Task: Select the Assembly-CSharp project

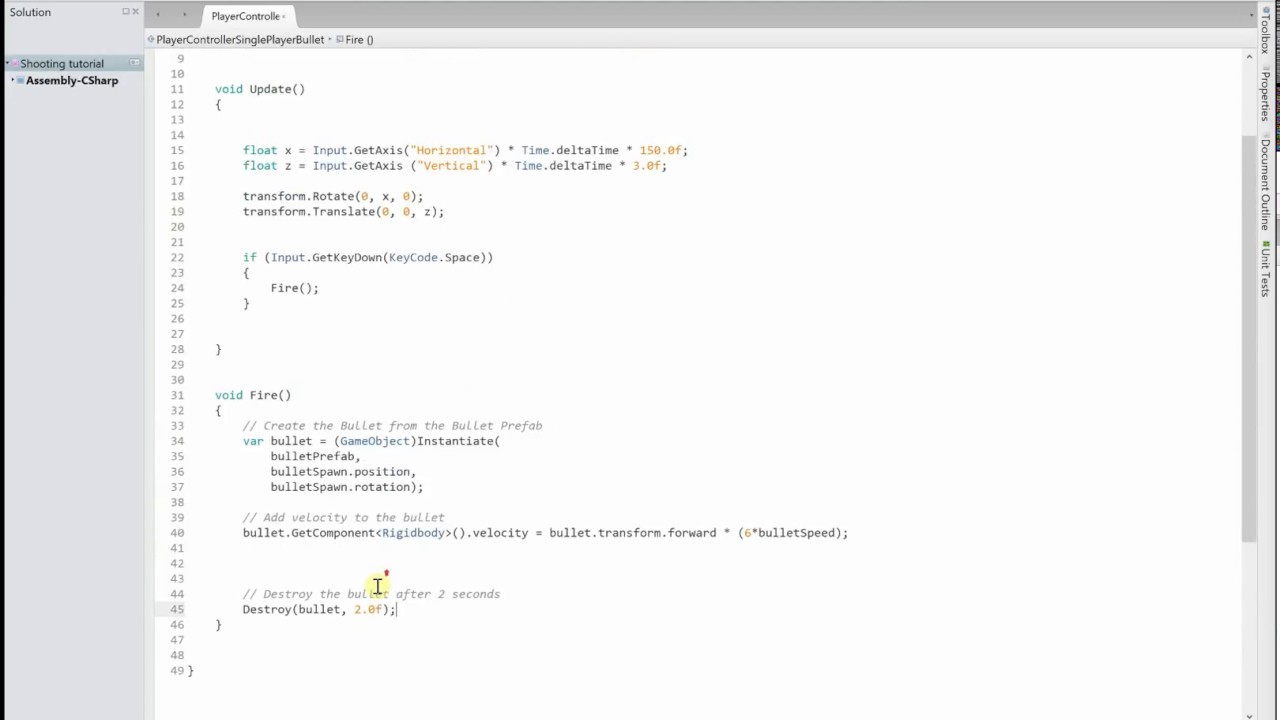Action: pyautogui.click(x=72, y=80)
